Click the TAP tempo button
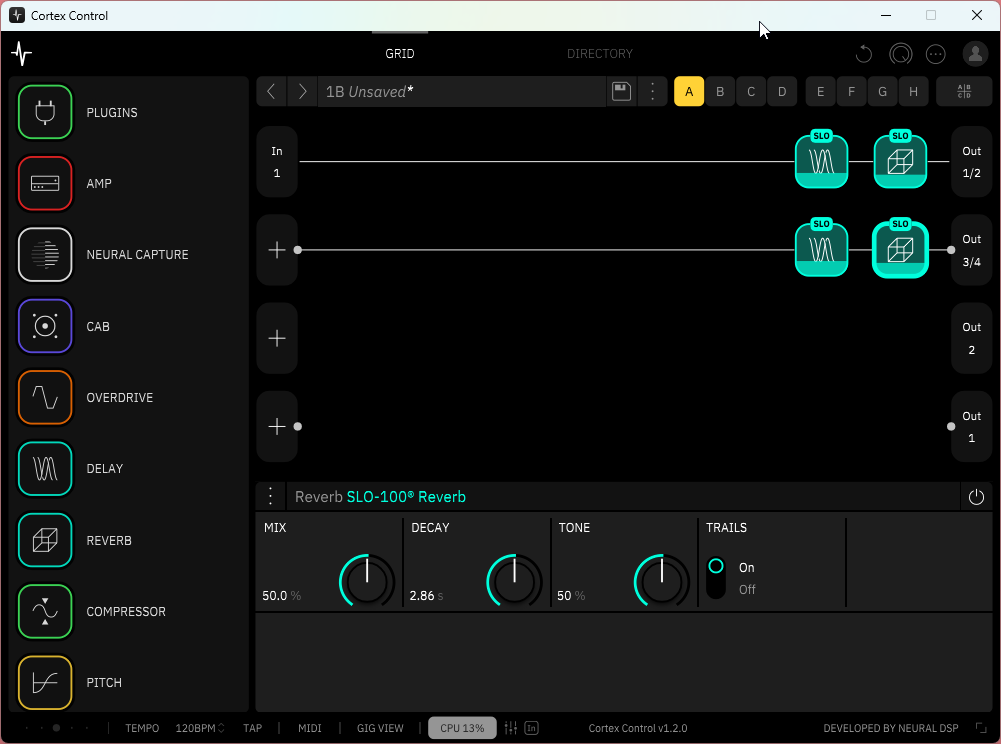The image size is (1001, 744). (252, 727)
